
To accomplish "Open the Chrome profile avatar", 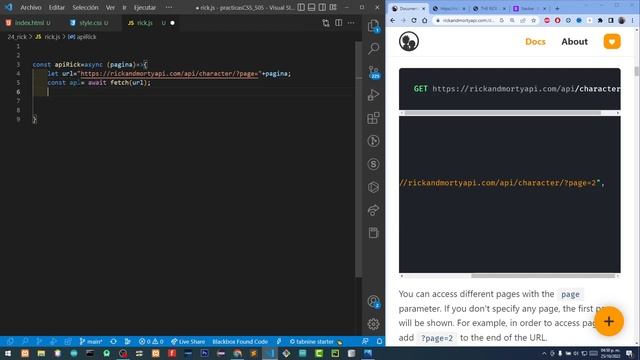I will coord(622,20).
